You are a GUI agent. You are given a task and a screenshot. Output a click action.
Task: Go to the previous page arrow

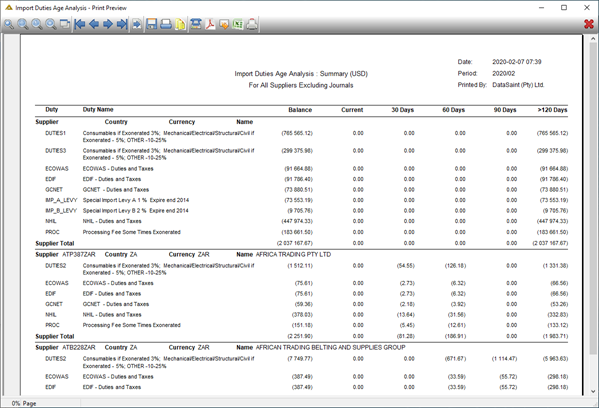[94, 24]
